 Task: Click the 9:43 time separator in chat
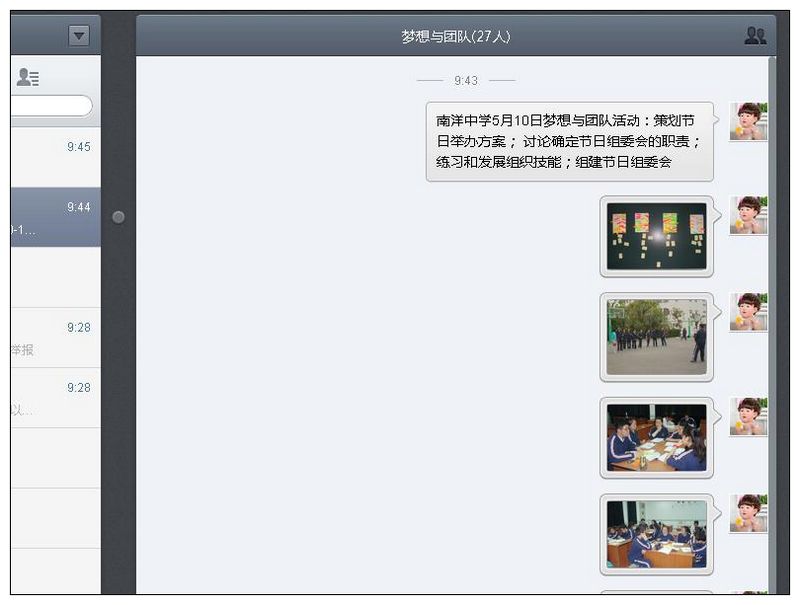[466, 81]
